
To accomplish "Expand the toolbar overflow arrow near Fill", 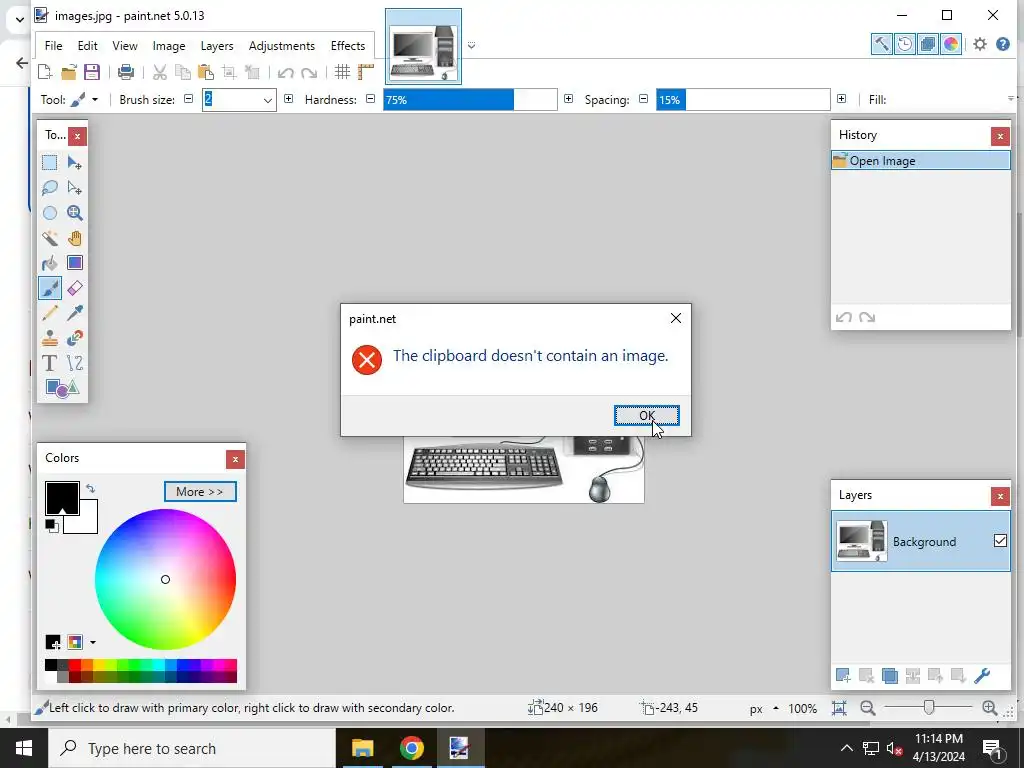I will point(1011,99).
